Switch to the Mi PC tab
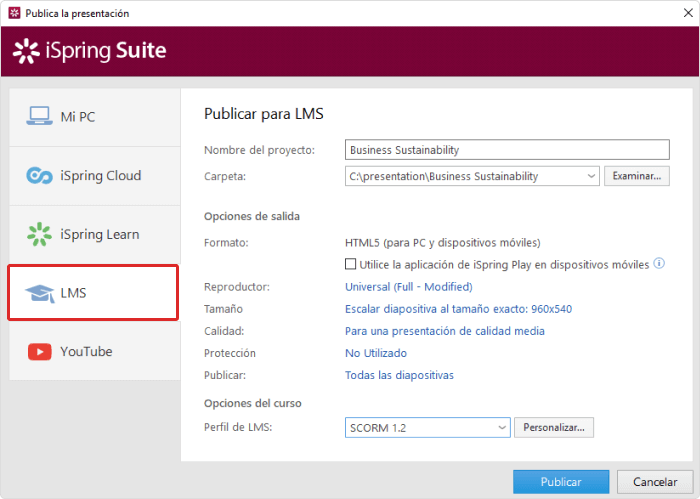This screenshot has width=700, height=499. [x=95, y=117]
